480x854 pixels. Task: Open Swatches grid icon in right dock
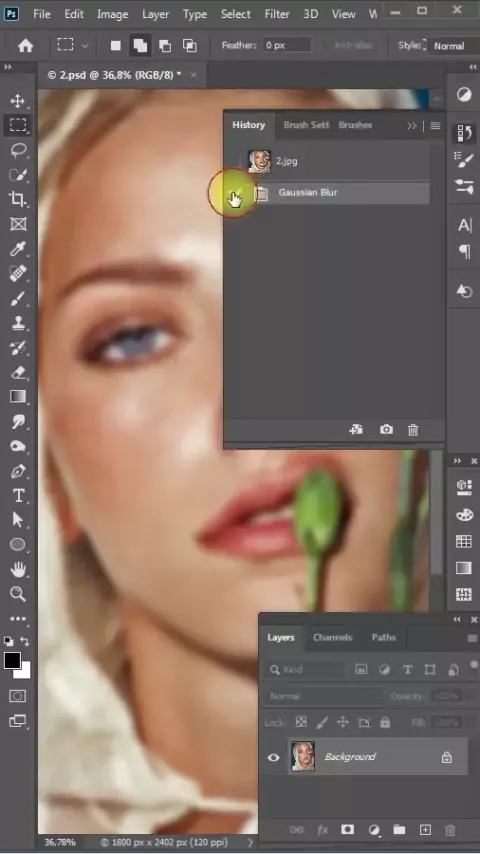[x=464, y=541]
